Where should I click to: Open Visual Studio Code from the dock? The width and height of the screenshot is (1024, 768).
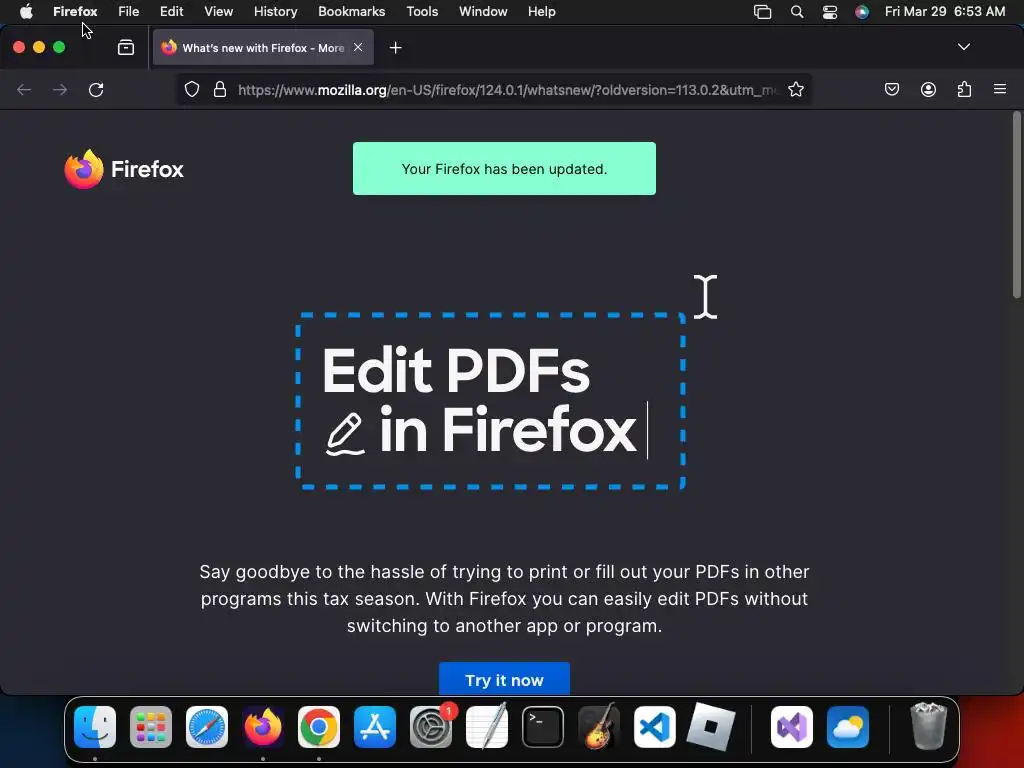pyautogui.click(x=654, y=727)
